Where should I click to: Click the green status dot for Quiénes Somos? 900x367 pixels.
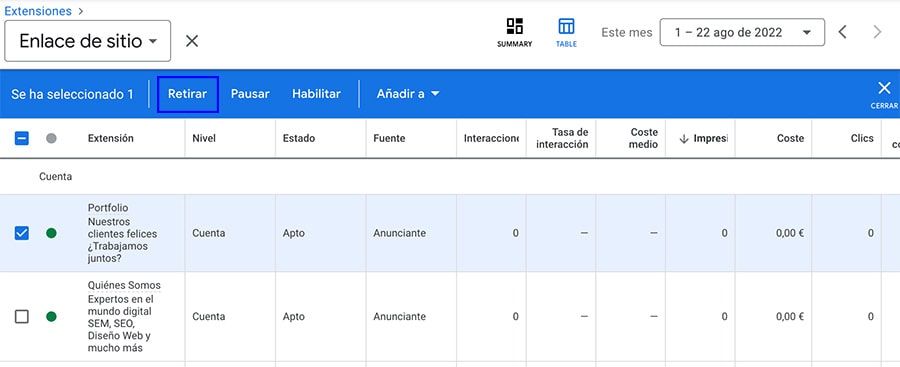coord(51,316)
